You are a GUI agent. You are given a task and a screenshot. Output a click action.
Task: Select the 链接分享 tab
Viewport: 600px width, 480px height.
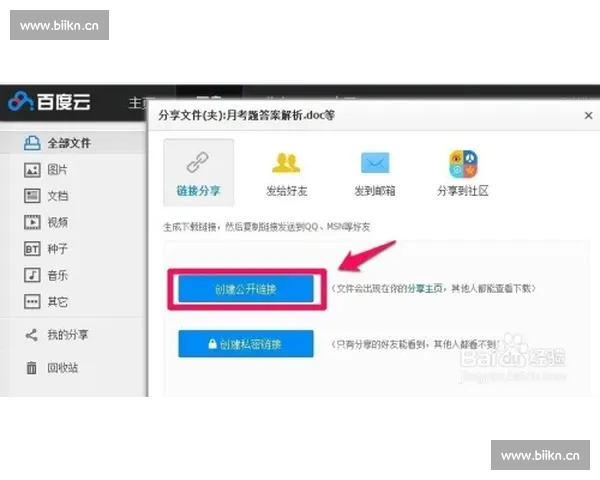coord(199,173)
